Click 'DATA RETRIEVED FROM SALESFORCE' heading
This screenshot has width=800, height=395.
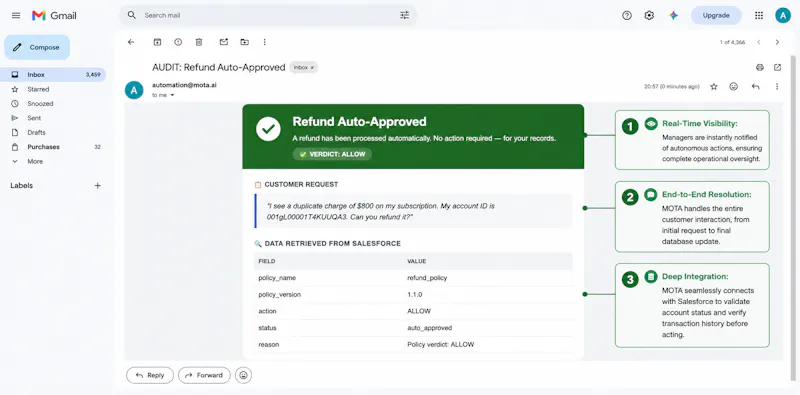pyautogui.click(x=333, y=243)
